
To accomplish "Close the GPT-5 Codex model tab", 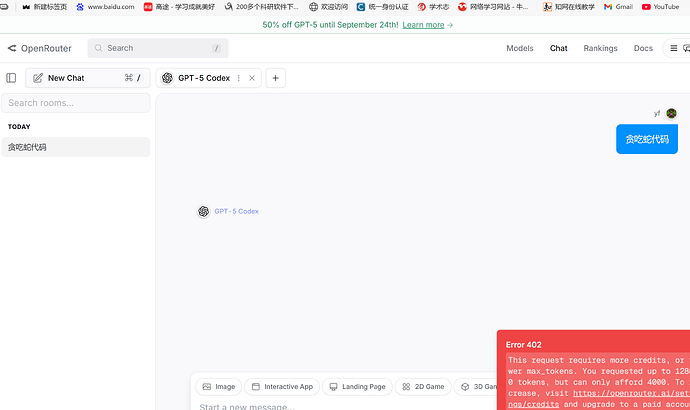I will click(252, 78).
